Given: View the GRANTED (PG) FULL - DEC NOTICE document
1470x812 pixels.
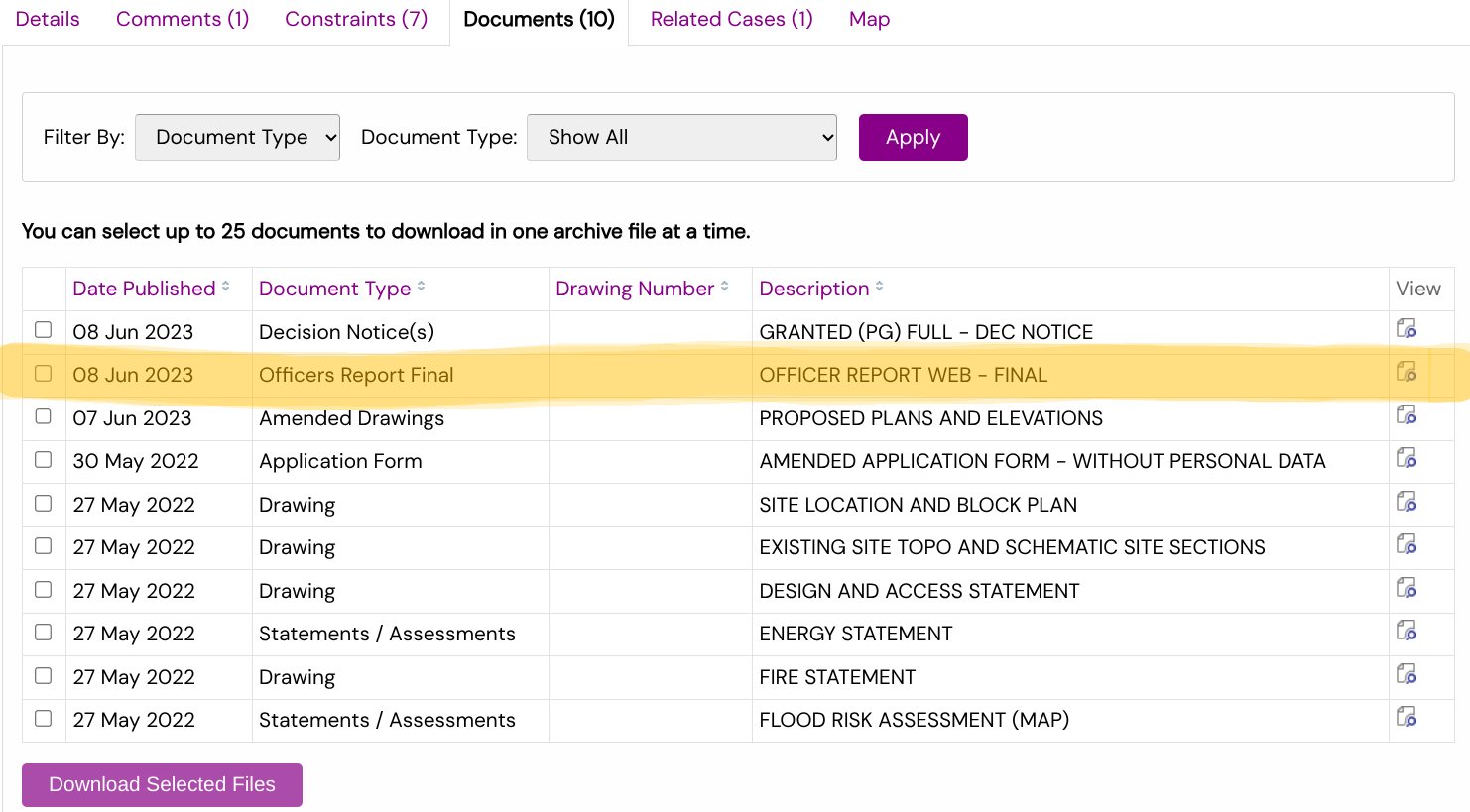Looking at the screenshot, I should point(1407,328).
